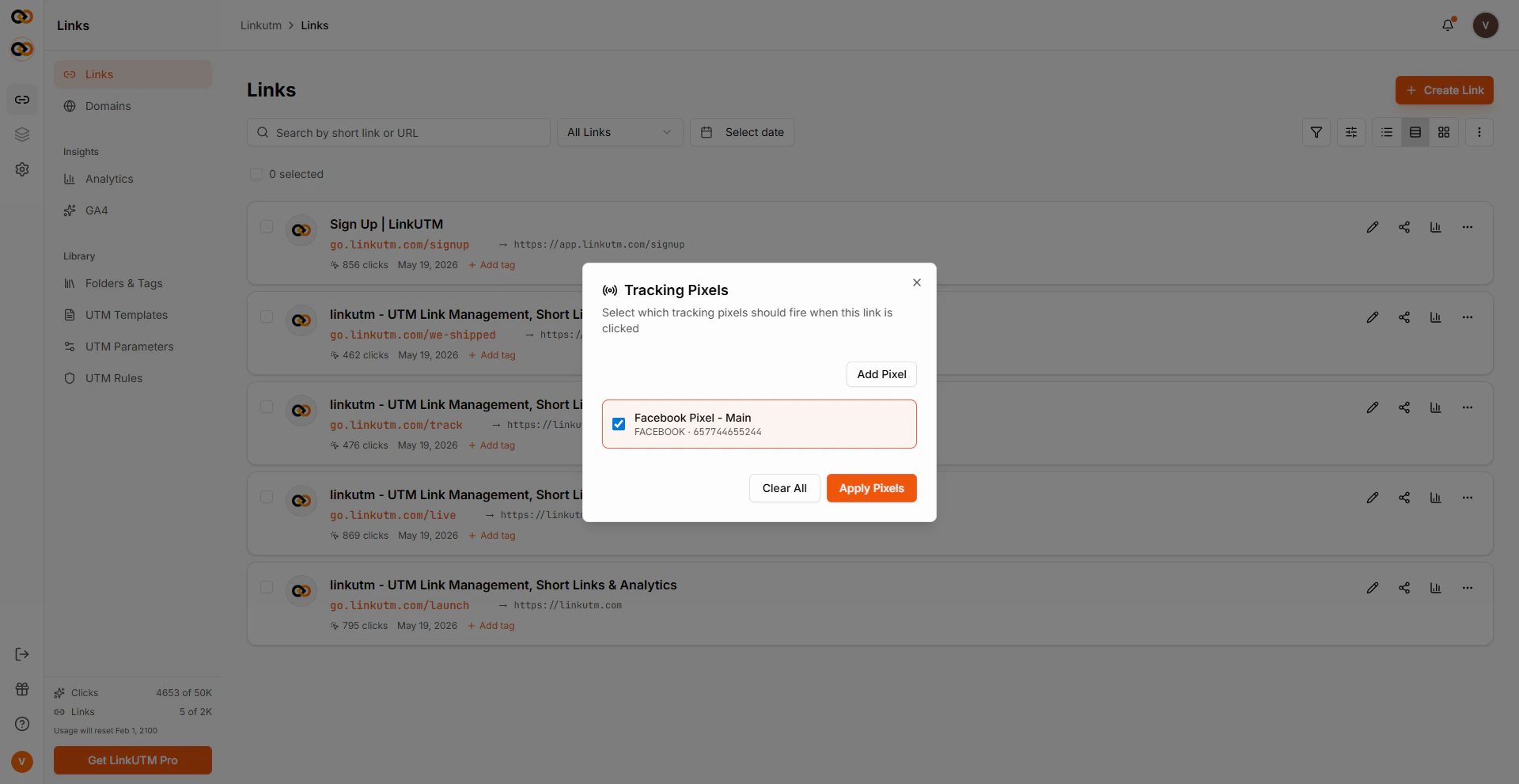Image resolution: width=1519 pixels, height=784 pixels.
Task: Edit the launch link
Action: point(1373,588)
